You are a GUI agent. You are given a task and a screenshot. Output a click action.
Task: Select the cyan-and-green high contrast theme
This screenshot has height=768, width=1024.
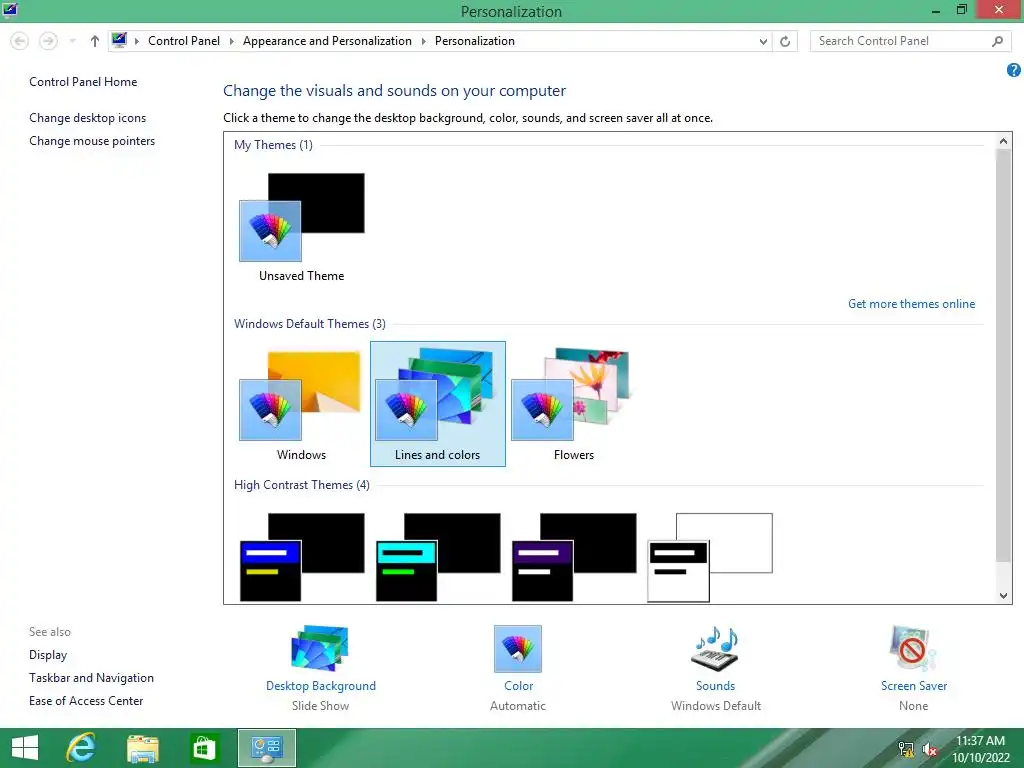tap(438, 556)
